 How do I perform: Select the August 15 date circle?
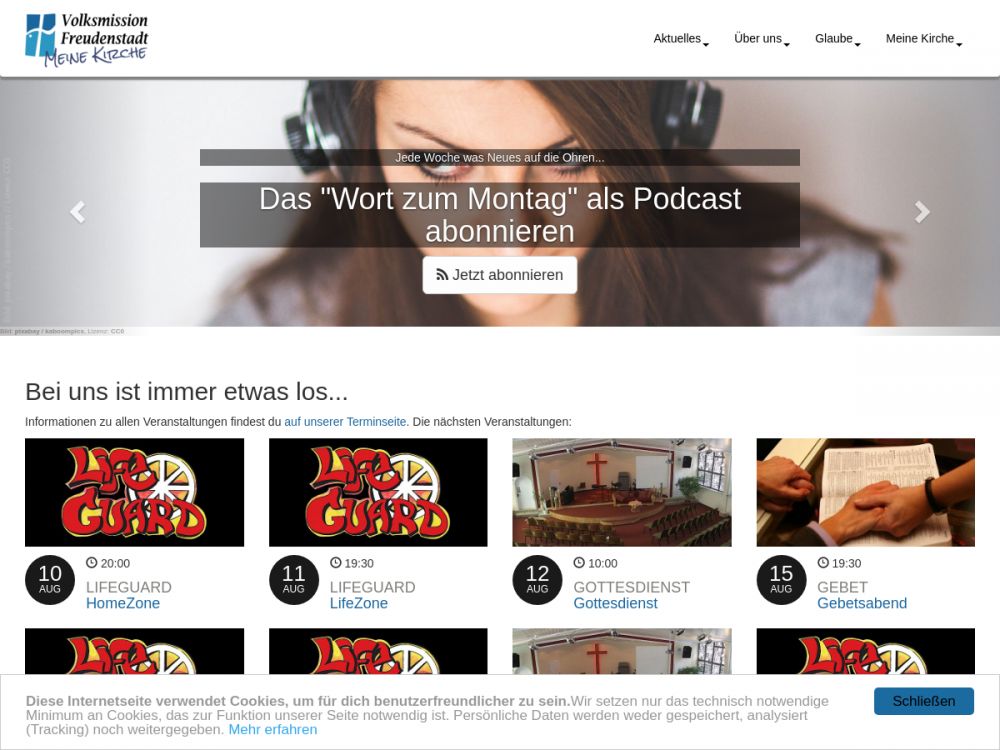(x=781, y=580)
